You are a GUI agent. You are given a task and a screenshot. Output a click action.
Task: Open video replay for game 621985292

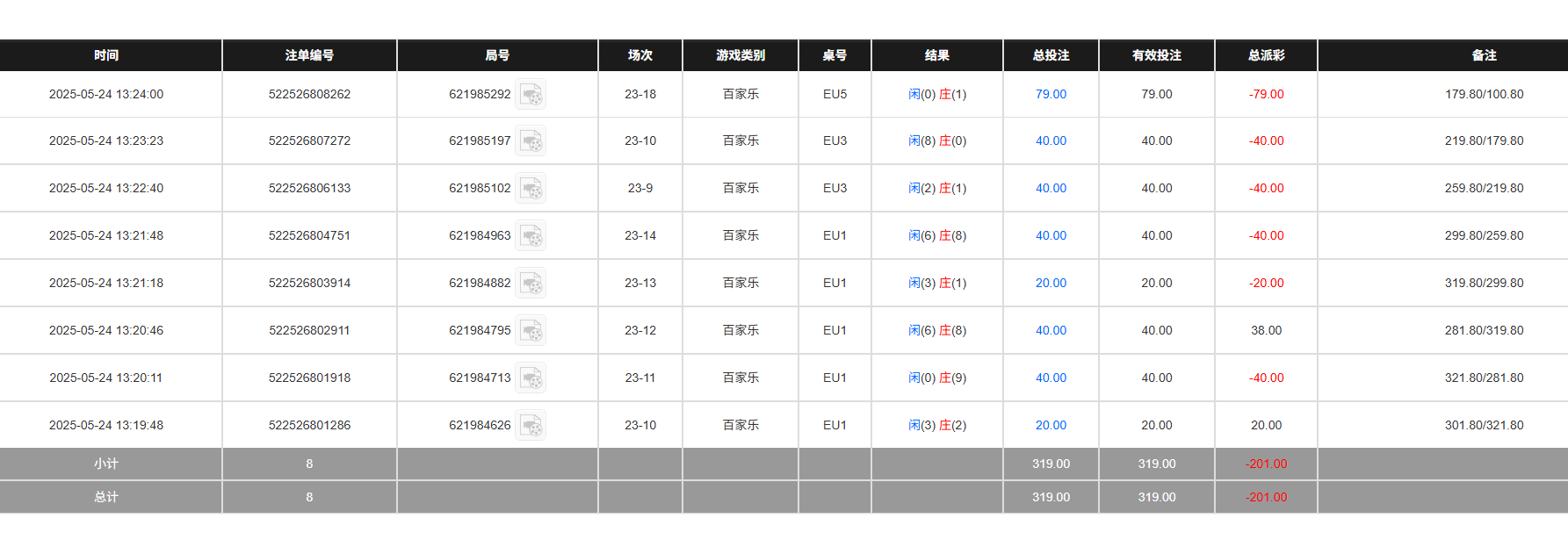(x=531, y=94)
